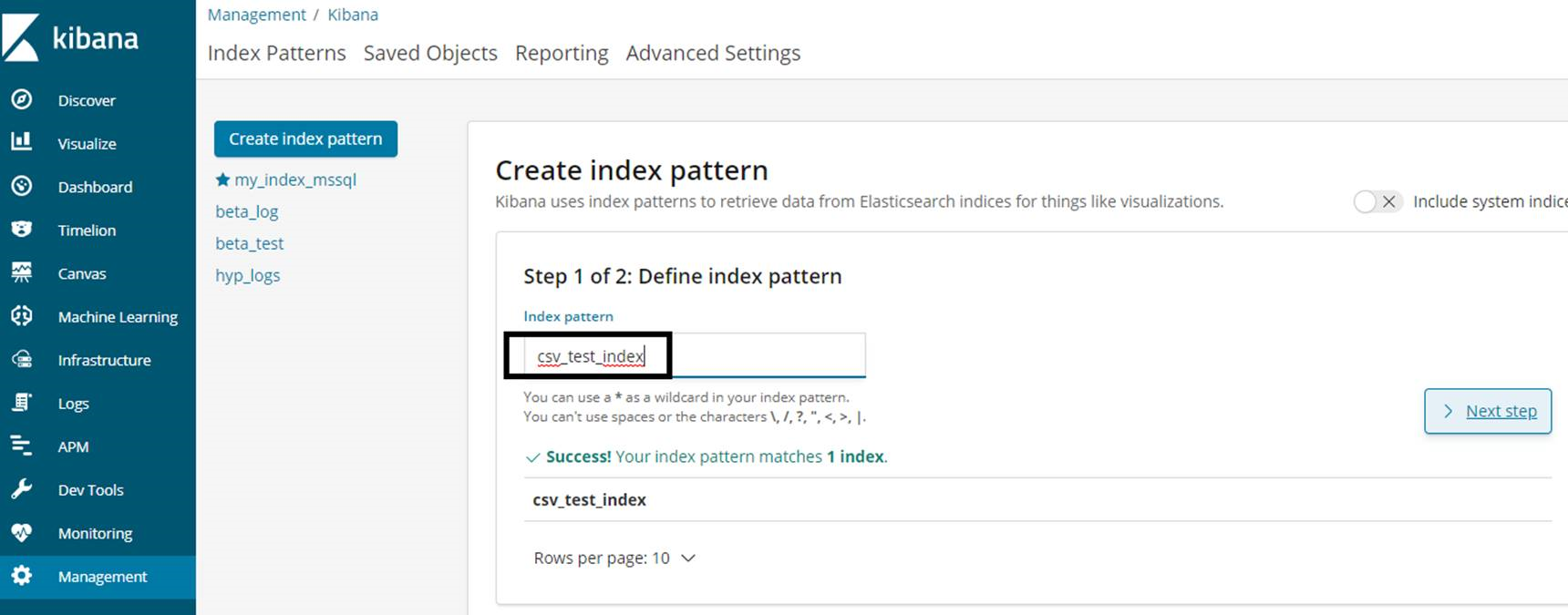The width and height of the screenshot is (1568, 615).
Task: Switch to Reporting tab
Action: click(562, 53)
